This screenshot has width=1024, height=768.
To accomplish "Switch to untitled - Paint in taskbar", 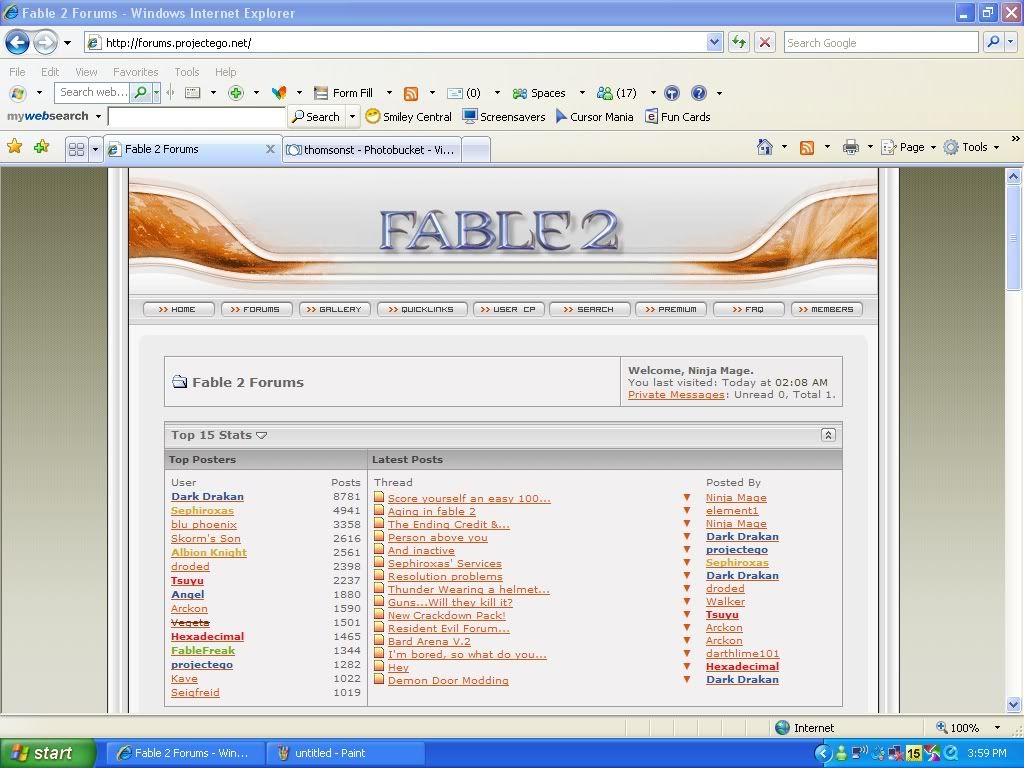I will click(x=345, y=753).
